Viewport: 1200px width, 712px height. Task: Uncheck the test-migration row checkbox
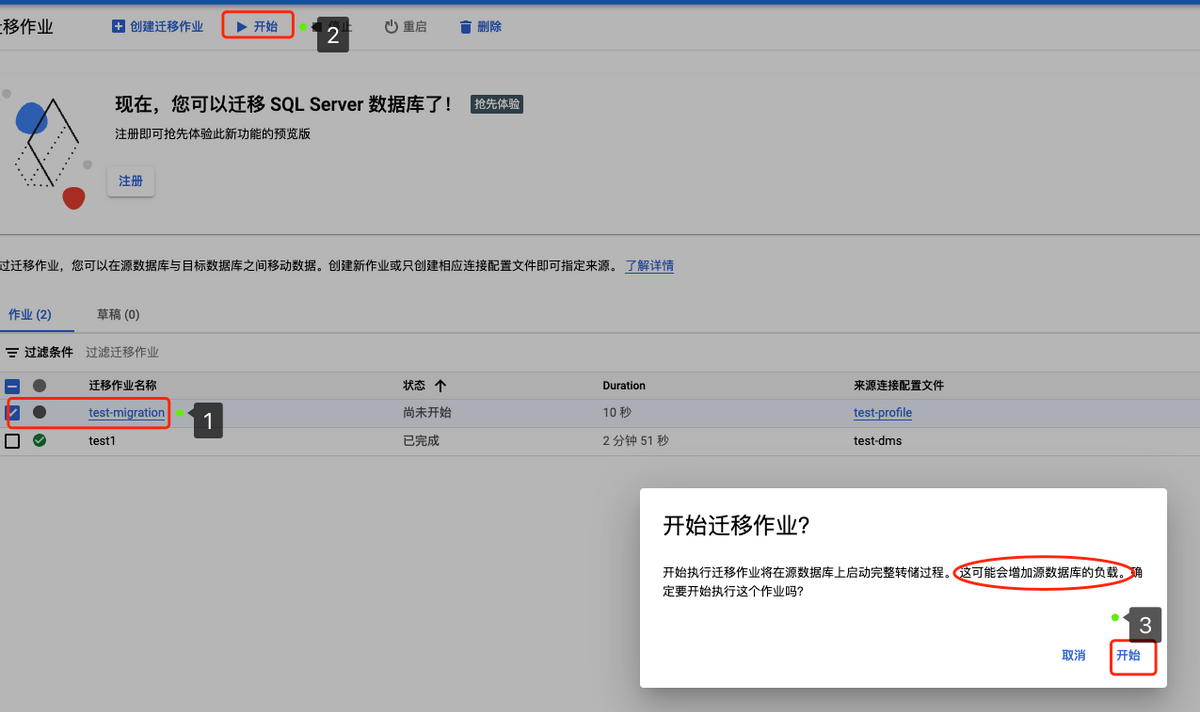[13, 412]
